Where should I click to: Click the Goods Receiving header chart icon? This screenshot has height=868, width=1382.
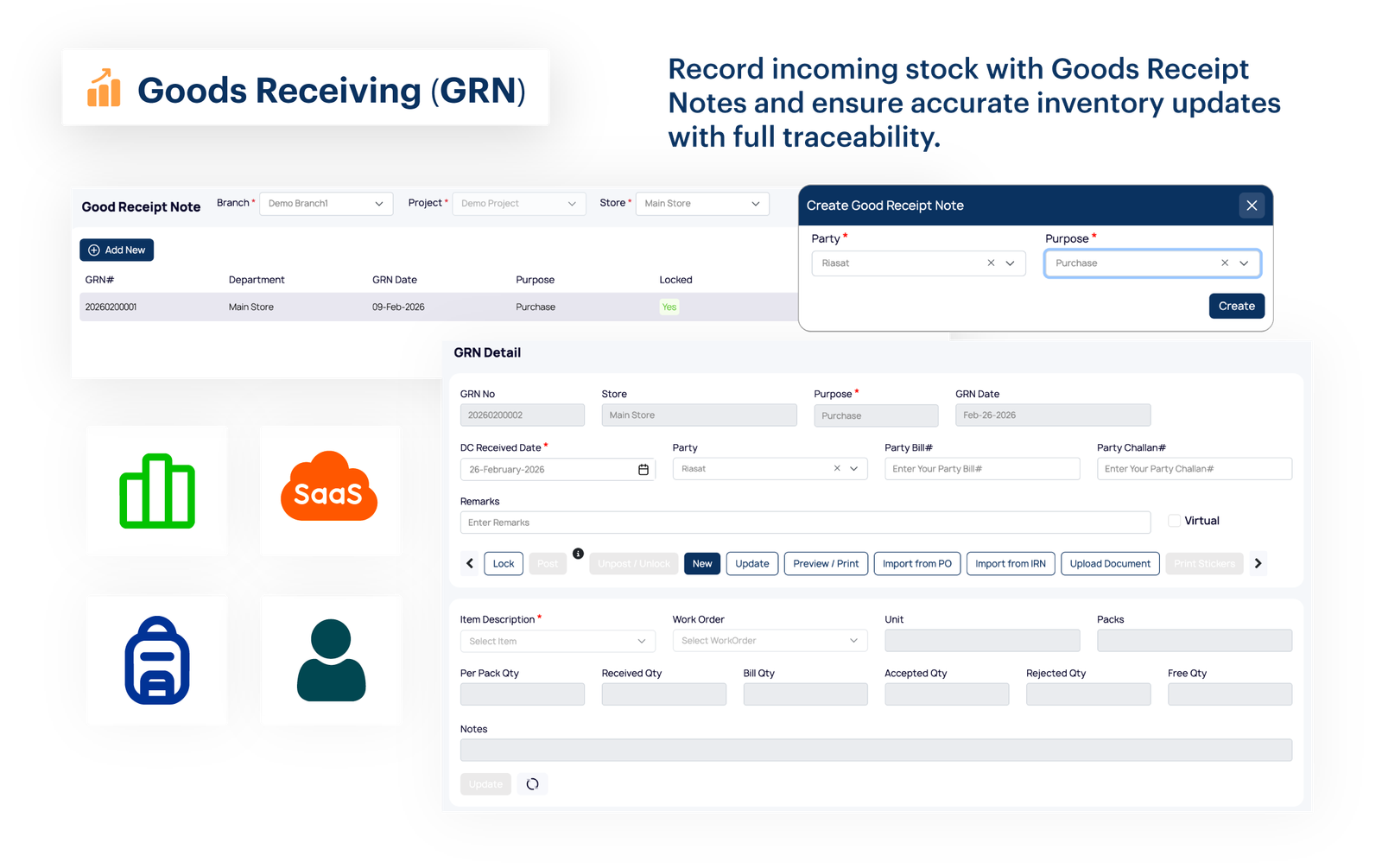point(104,87)
